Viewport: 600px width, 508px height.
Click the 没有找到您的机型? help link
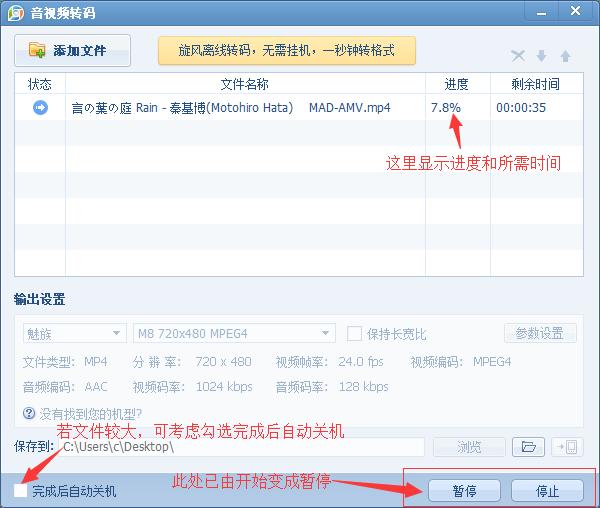click(x=91, y=414)
